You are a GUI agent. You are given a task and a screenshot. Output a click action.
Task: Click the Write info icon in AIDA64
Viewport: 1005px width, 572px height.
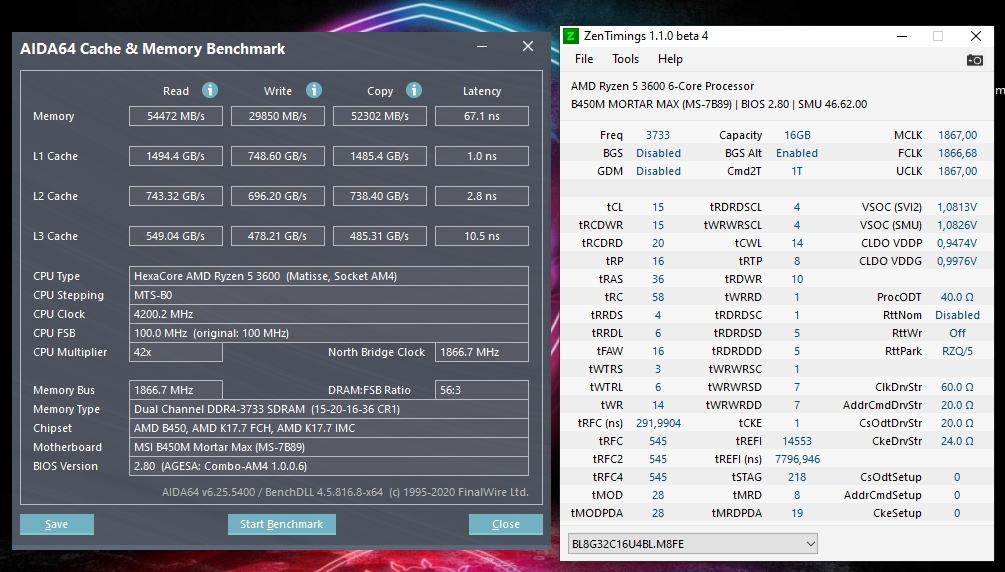[313, 90]
